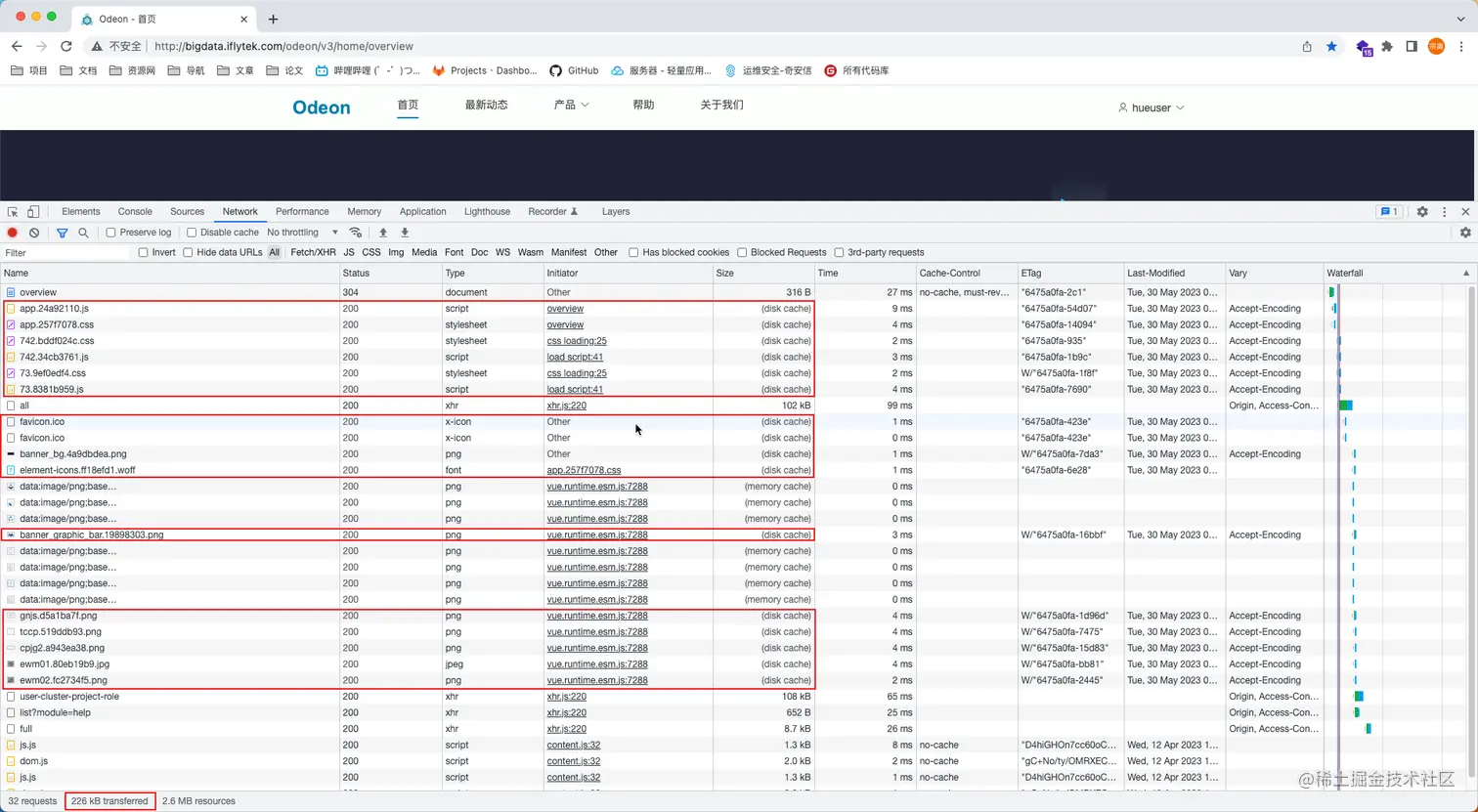
Task: Sort requests by the Size column header
Action: tap(763, 273)
